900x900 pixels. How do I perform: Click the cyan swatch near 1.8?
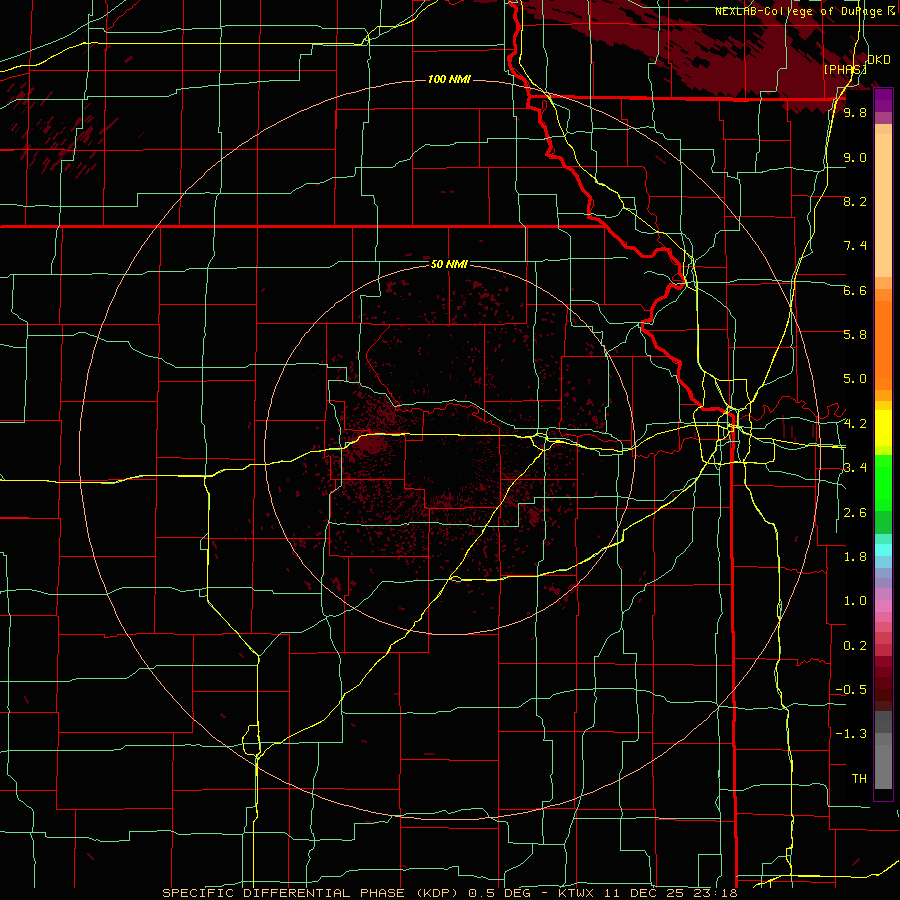pyautogui.click(x=883, y=550)
